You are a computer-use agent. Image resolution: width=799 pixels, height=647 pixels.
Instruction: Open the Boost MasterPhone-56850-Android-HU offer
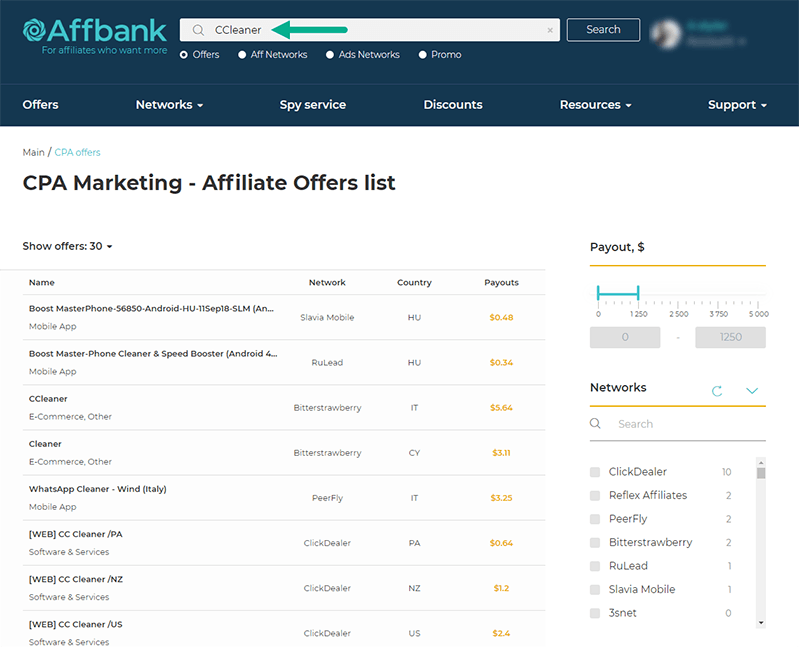coord(151,308)
